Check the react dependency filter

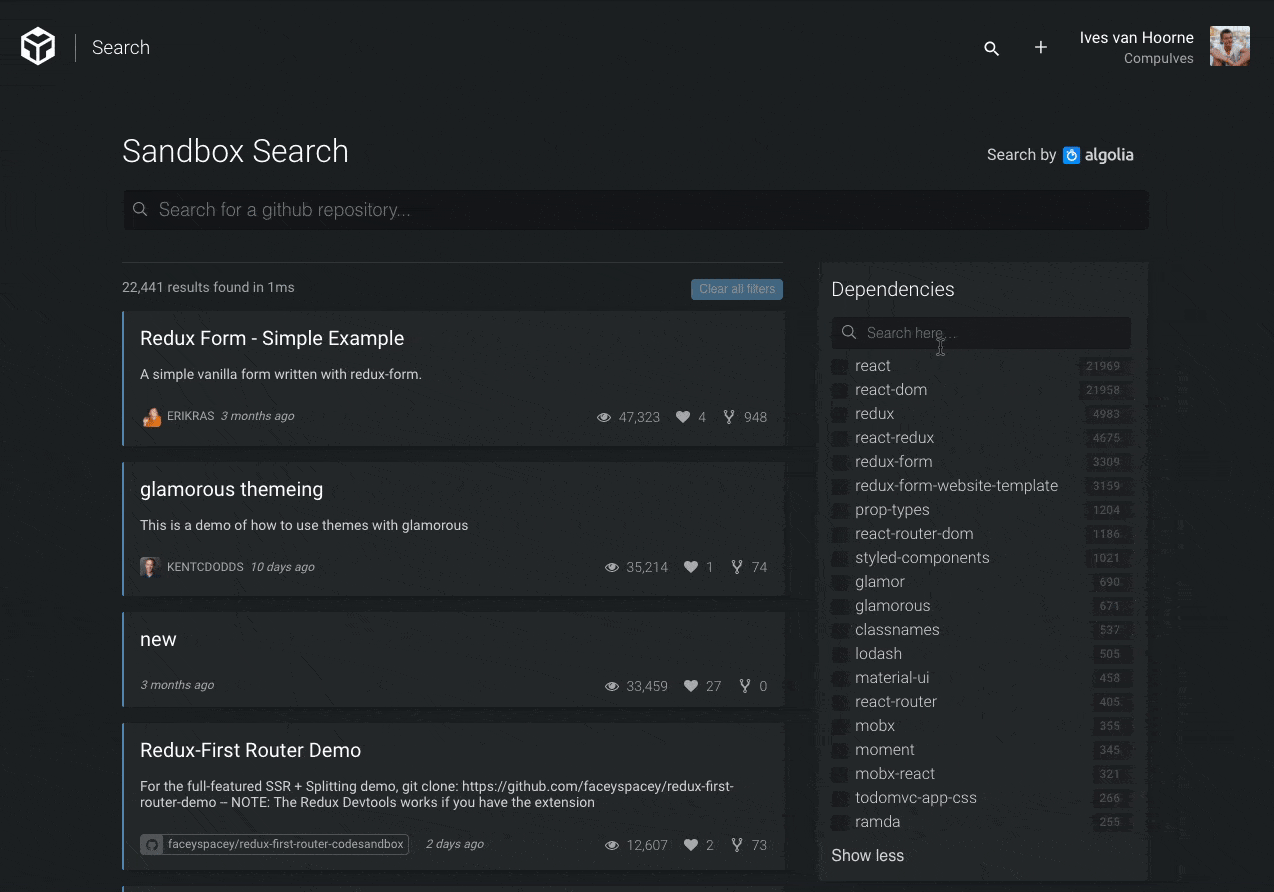coord(840,366)
